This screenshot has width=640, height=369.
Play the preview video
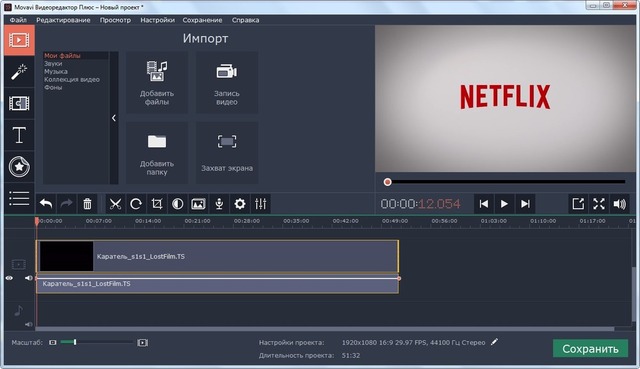pos(504,204)
